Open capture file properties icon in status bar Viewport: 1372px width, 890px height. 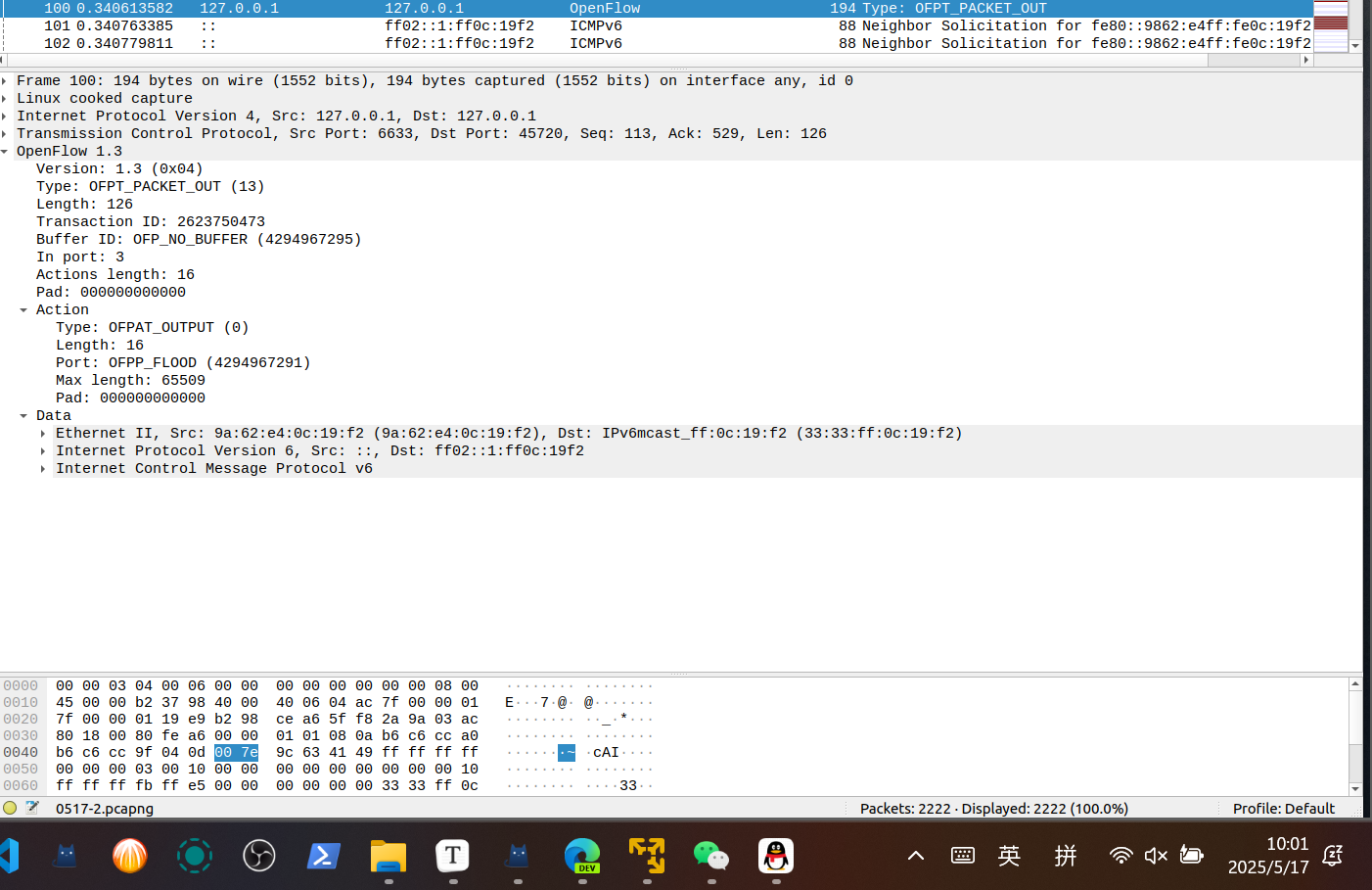32,808
